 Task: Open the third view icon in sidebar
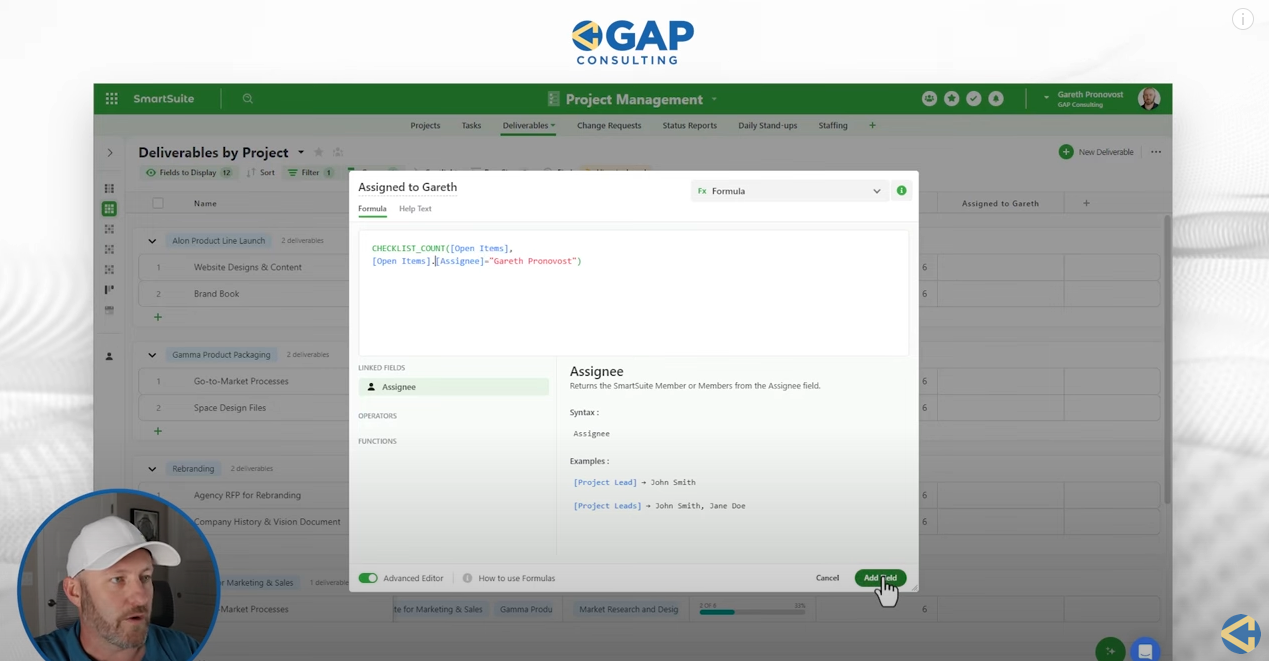pos(109,229)
